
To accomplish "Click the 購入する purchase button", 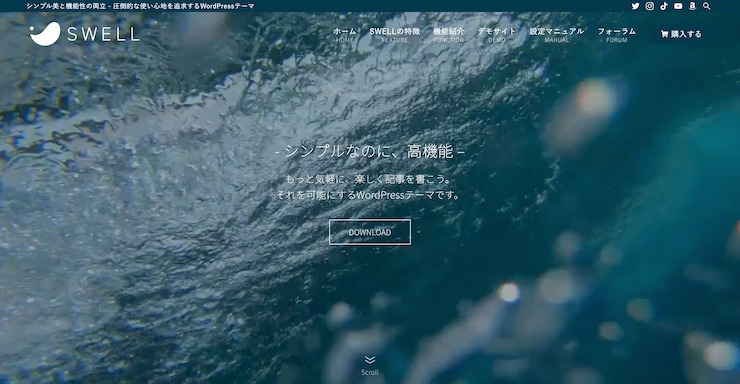I will (681, 34).
